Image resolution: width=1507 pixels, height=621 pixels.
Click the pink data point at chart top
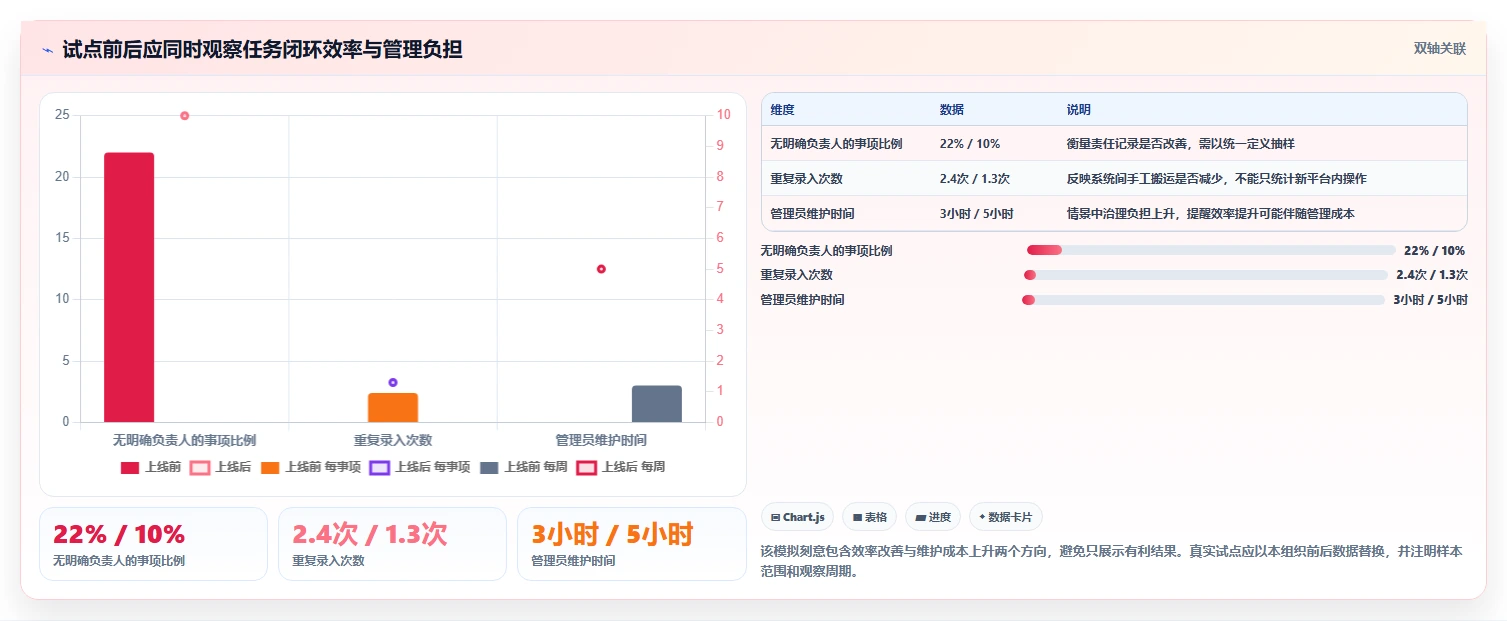(184, 116)
